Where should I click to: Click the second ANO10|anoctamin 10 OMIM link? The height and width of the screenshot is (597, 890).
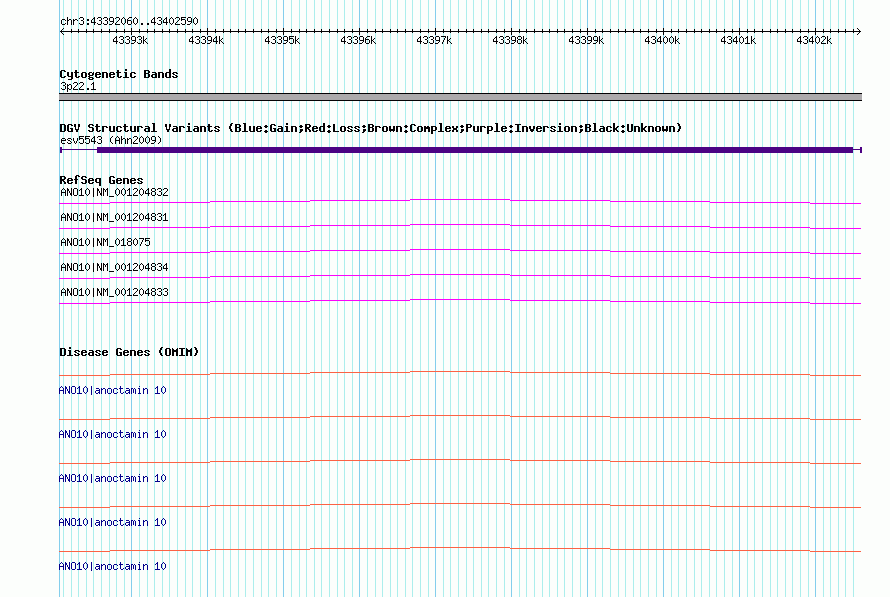[x=112, y=434]
